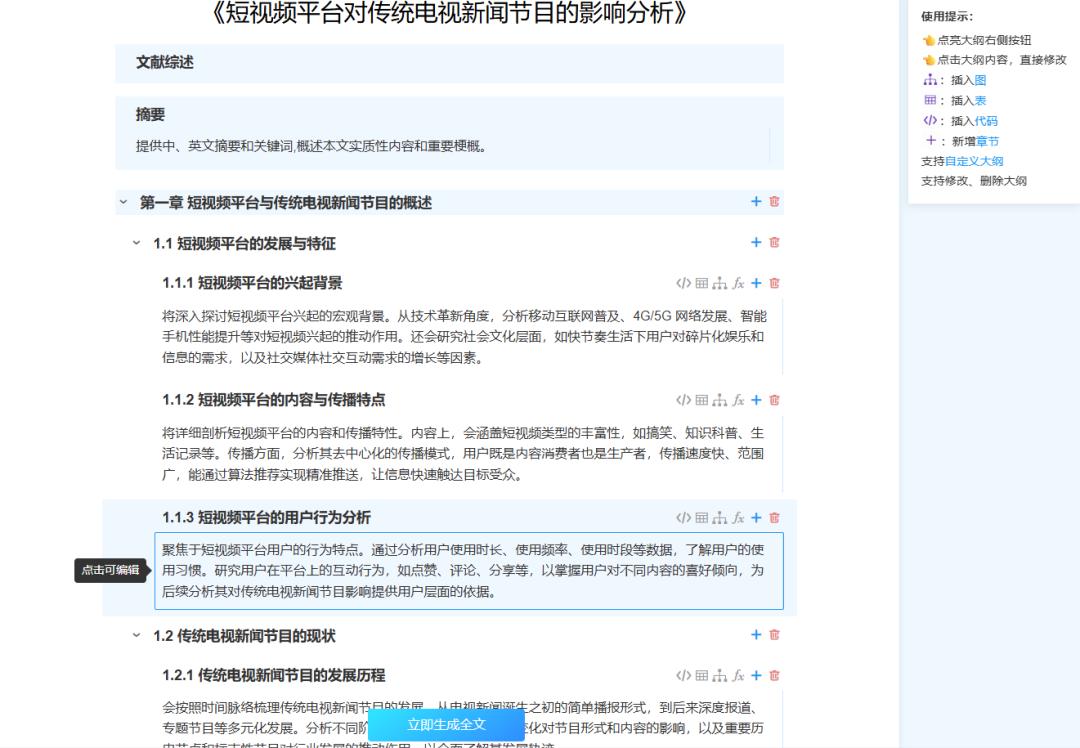The width and height of the screenshot is (1080, 748).
Task: Insert diagram in 1.2.1 发展历程
Action: 720,676
